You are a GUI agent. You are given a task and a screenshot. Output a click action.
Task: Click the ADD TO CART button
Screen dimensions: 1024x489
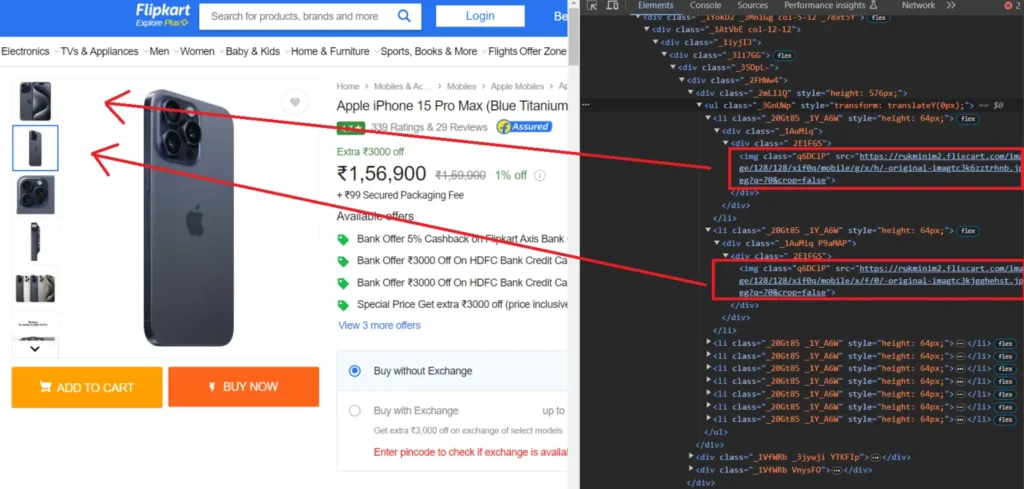point(87,387)
